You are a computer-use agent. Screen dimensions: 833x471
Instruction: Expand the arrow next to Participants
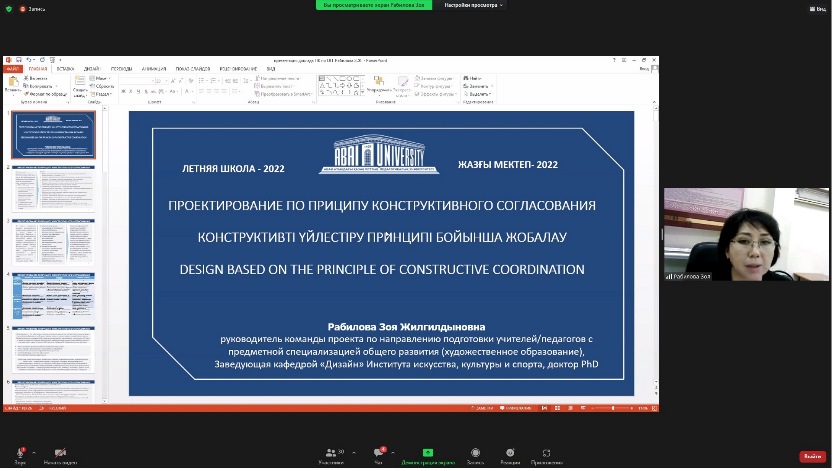tap(352, 452)
